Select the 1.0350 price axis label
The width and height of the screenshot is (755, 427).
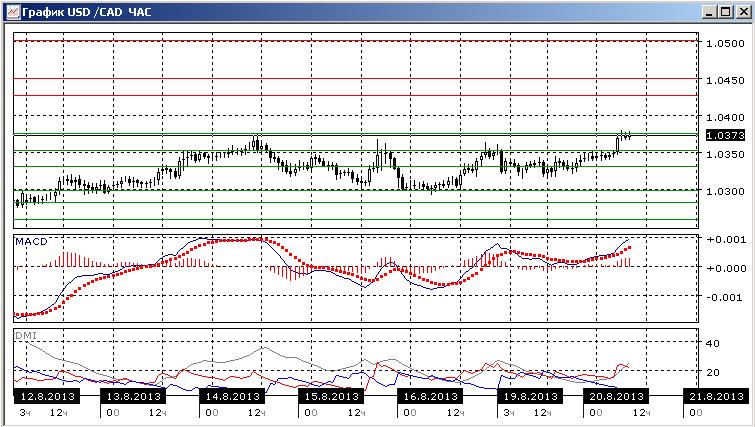point(725,155)
